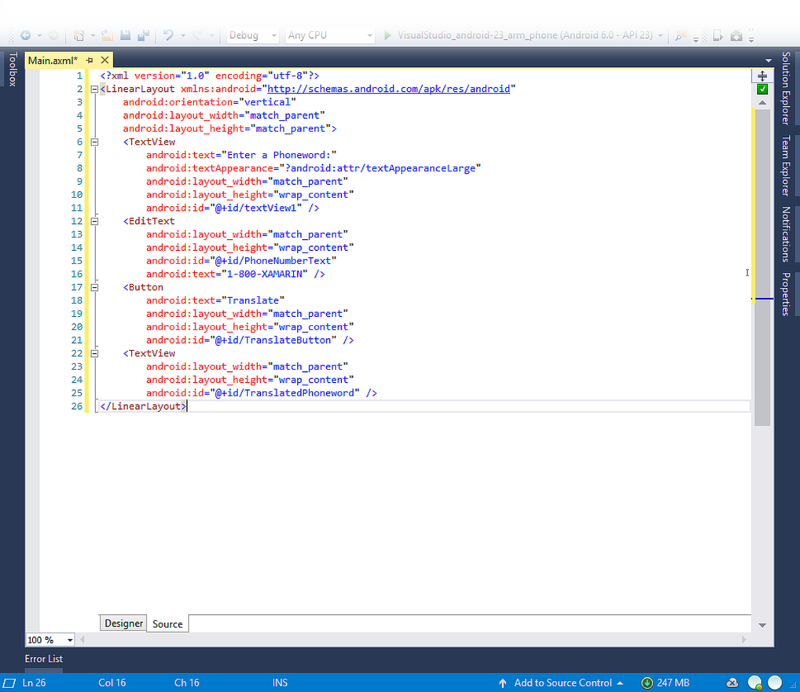Unpin the Main.axml tab pin icon
The width and height of the screenshot is (800, 692).
(89, 59)
